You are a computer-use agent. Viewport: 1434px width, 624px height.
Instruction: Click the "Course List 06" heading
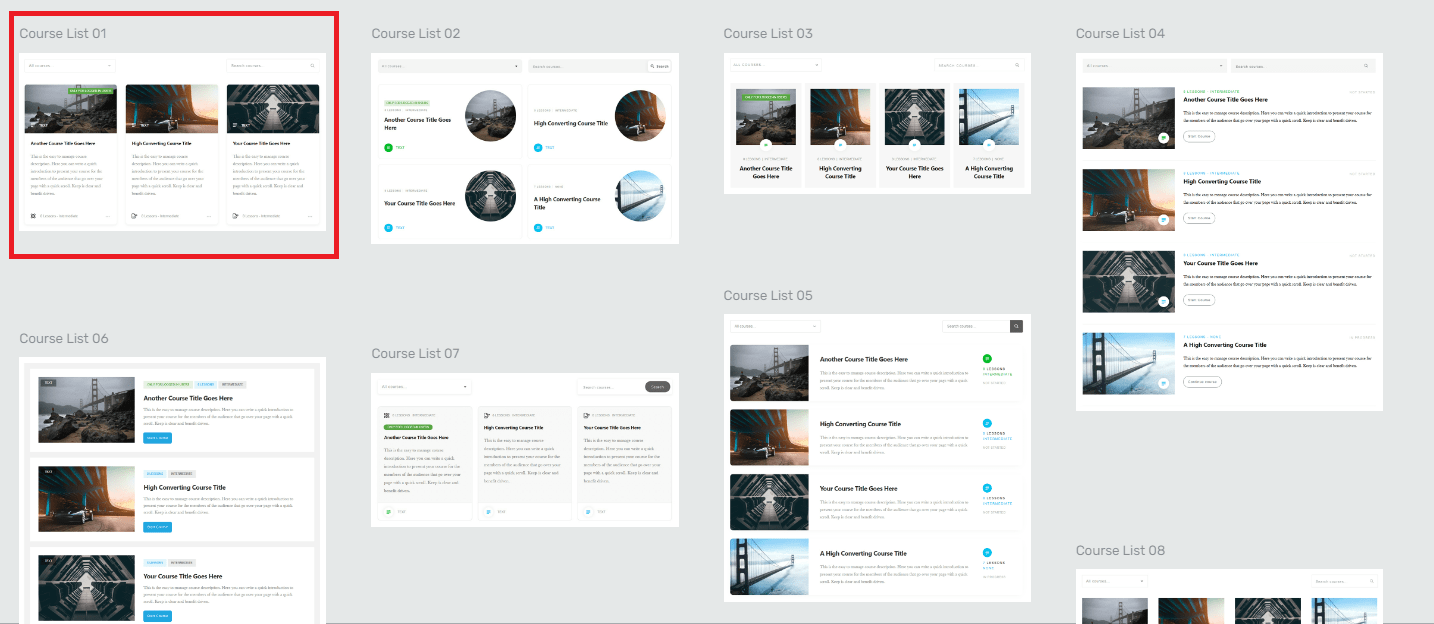(x=64, y=339)
